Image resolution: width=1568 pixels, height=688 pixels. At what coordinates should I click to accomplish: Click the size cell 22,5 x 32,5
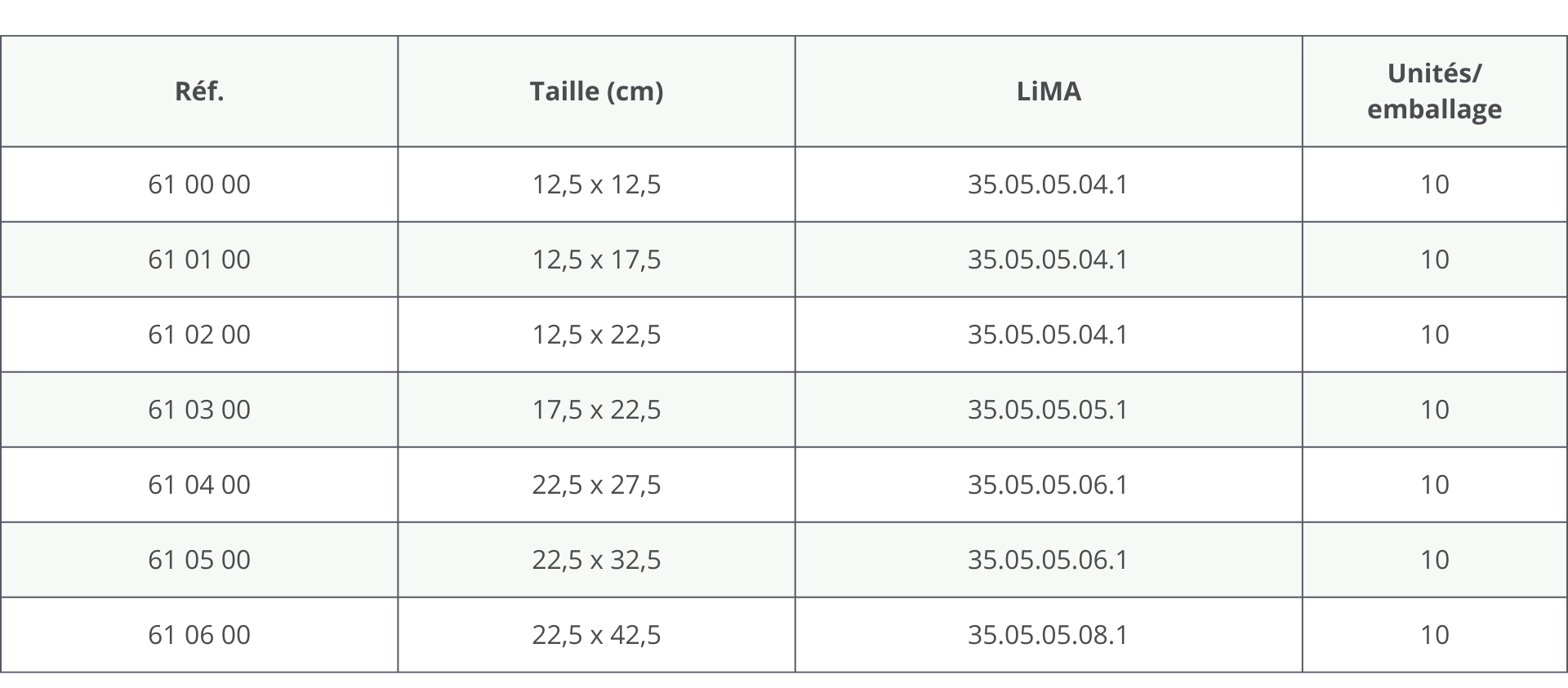coord(596,560)
